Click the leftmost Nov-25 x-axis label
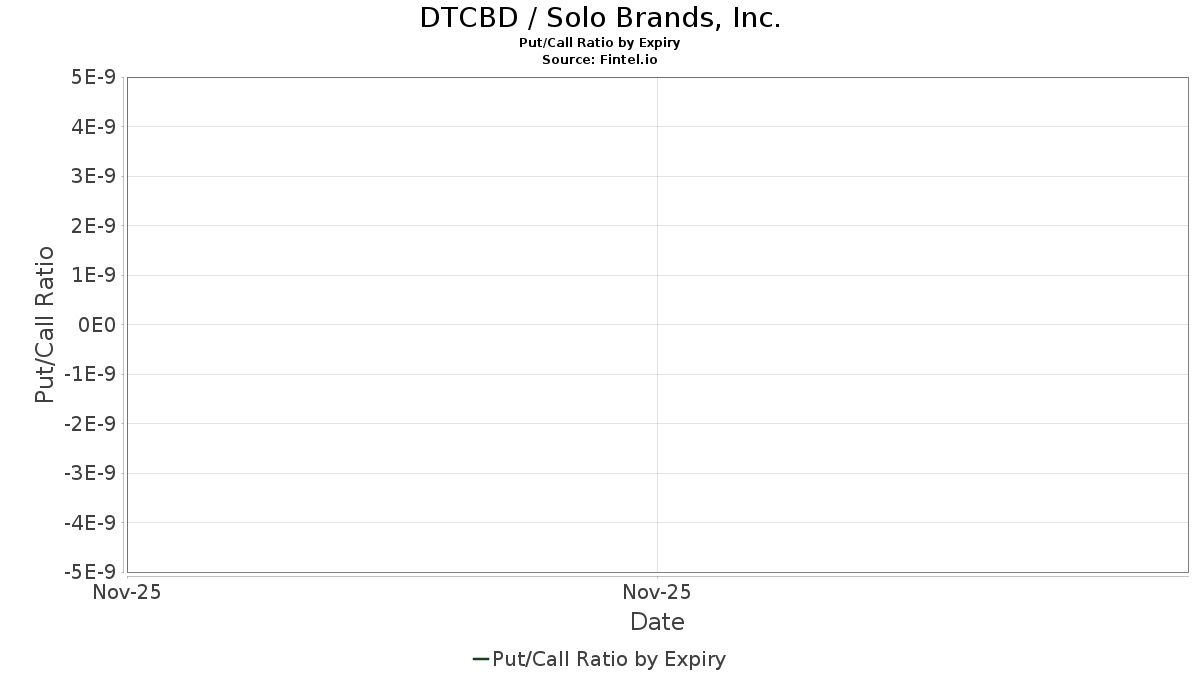 pyautogui.click(x=126, y=593)
